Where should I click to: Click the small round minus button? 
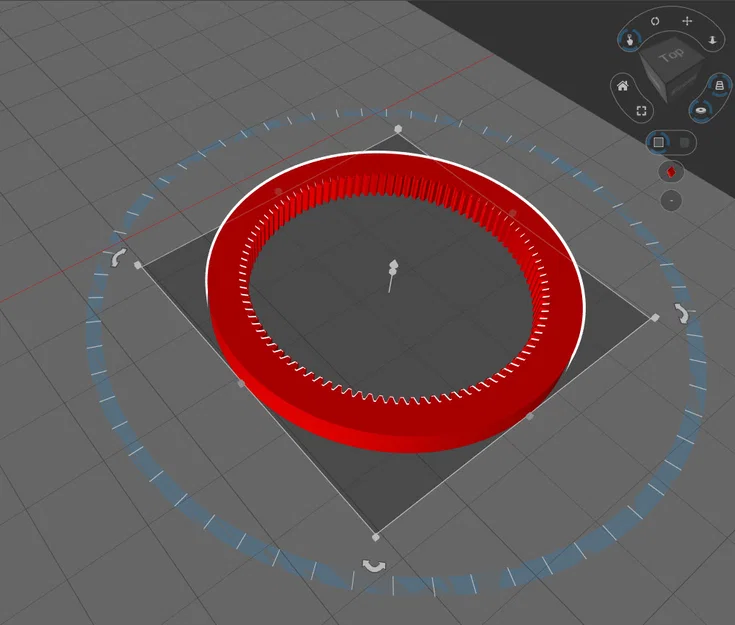click(671, 201)
